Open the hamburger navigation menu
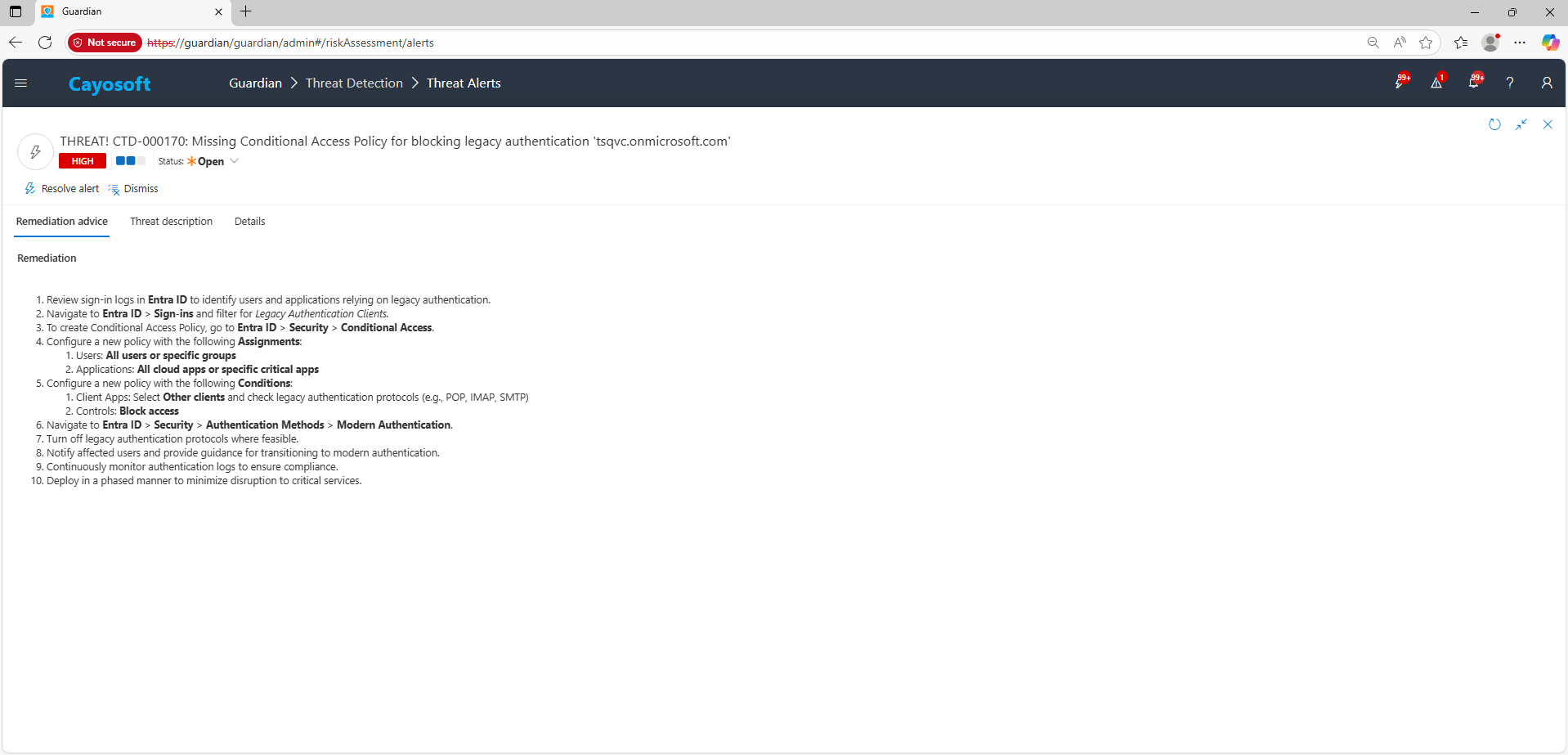1568x755 pixels. pyautogui.click(x=21, y=83)
